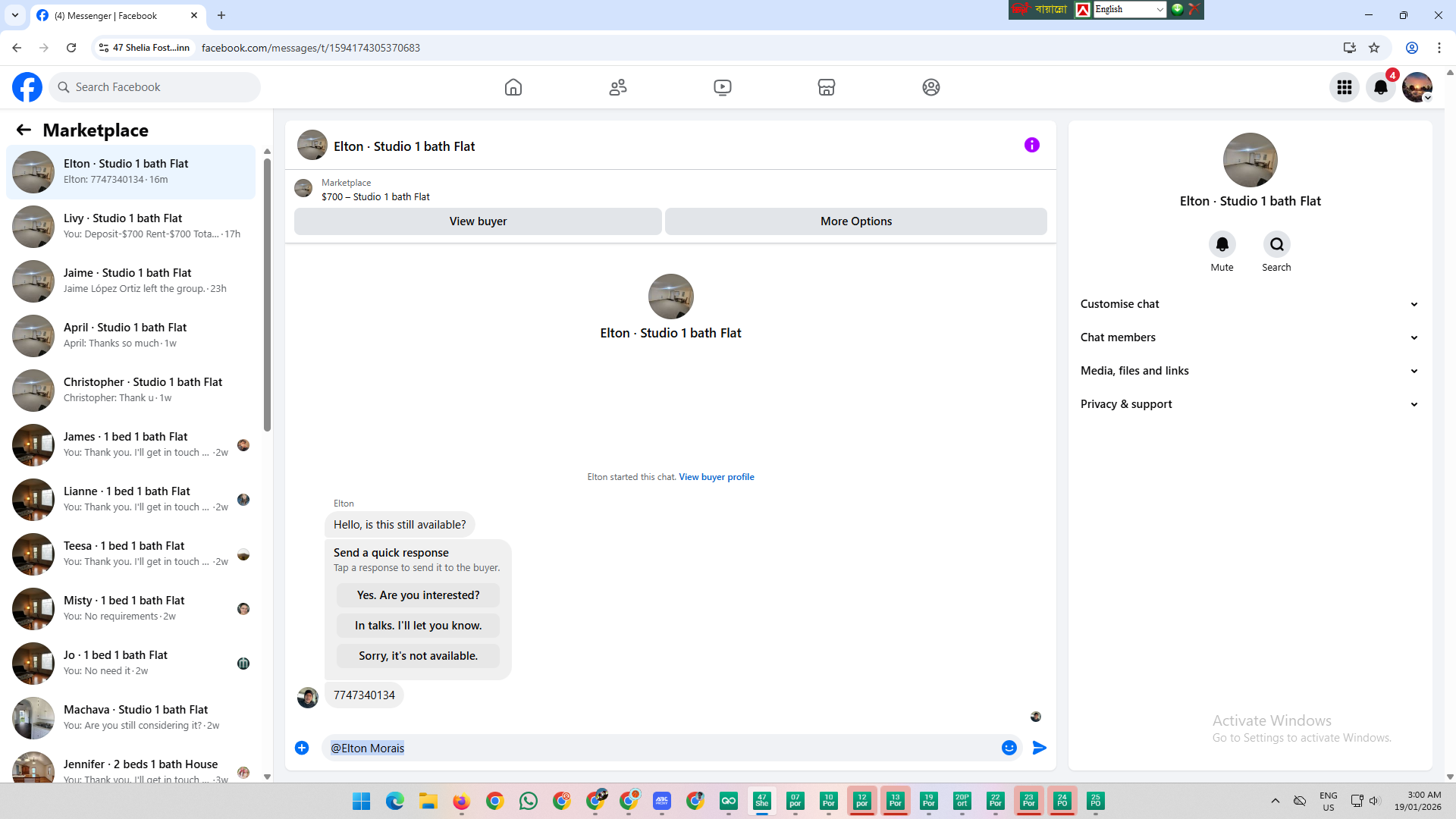Open the Facebook home feed icon

pos(513,87)
